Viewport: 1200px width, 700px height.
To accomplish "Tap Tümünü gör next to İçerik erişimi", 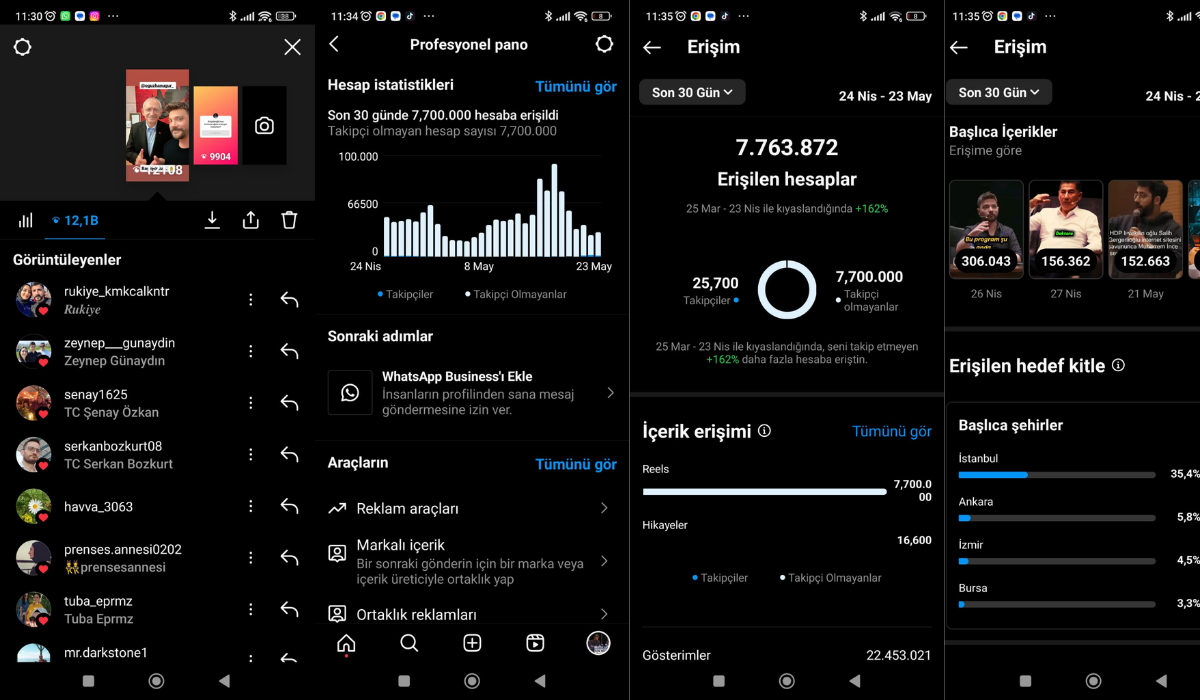I will click(x=892, y=431).
